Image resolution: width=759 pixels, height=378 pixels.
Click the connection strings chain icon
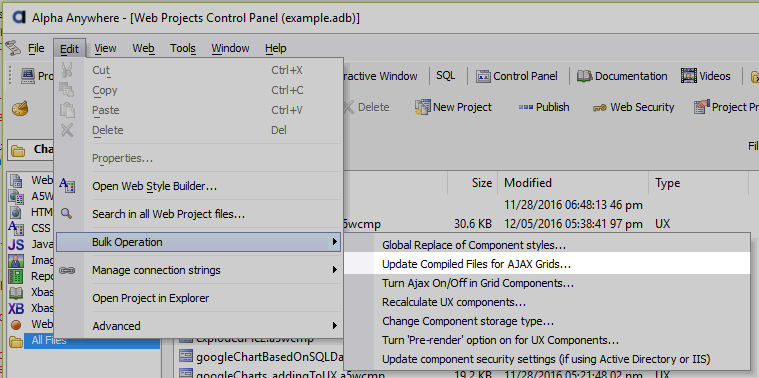coord(67,270)
